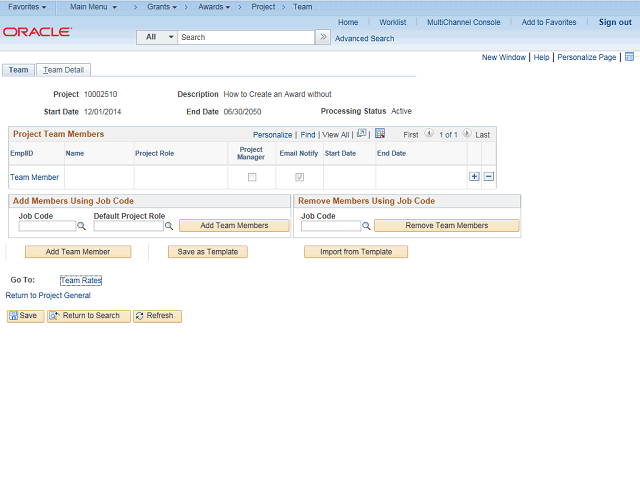640x480 pixels.
Task: Add a new row with plus icon
Action: coord(474,177)
